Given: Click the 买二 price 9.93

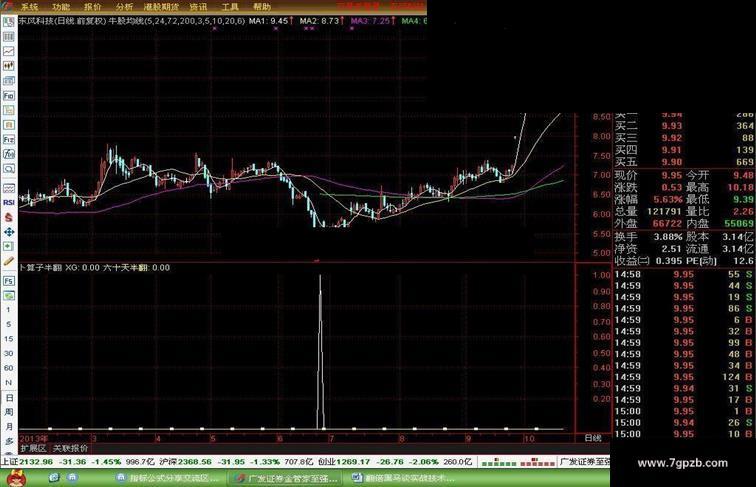Looking at the screenshot, I should [x=672, y=126].
